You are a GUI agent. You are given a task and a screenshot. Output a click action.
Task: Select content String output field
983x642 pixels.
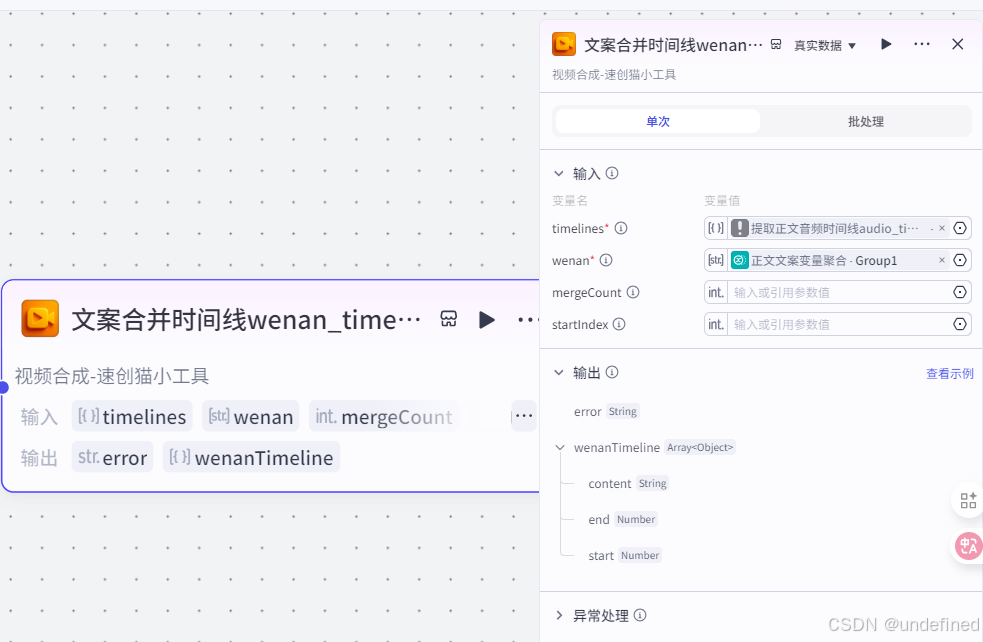coord(628,483)
